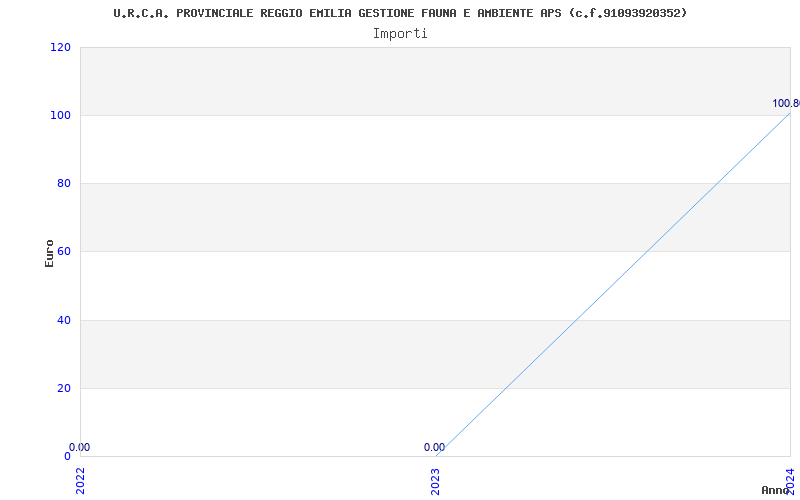Click the y-axis tick value 40
Screen dimensions: 800x500
64,320
